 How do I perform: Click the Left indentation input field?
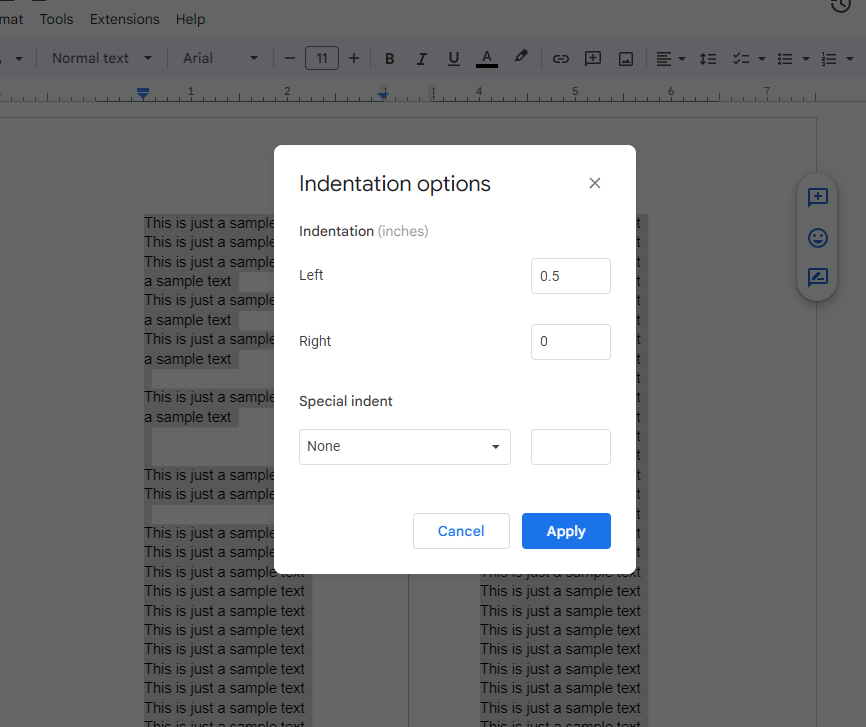click(571, 276)
